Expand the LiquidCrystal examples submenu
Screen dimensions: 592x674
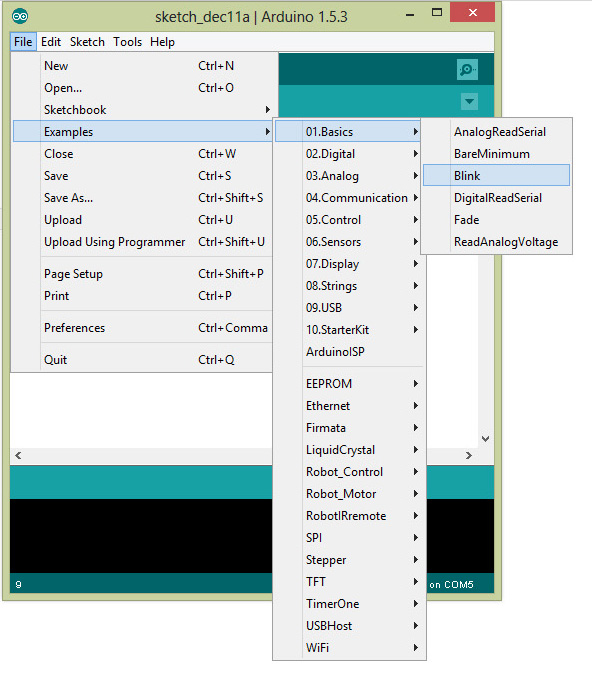(x=349, y=450)
